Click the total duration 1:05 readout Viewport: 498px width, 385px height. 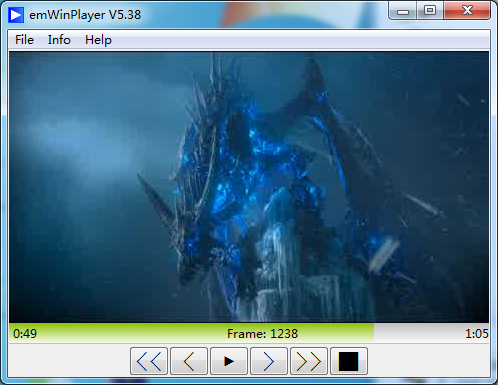pos(477,334)
